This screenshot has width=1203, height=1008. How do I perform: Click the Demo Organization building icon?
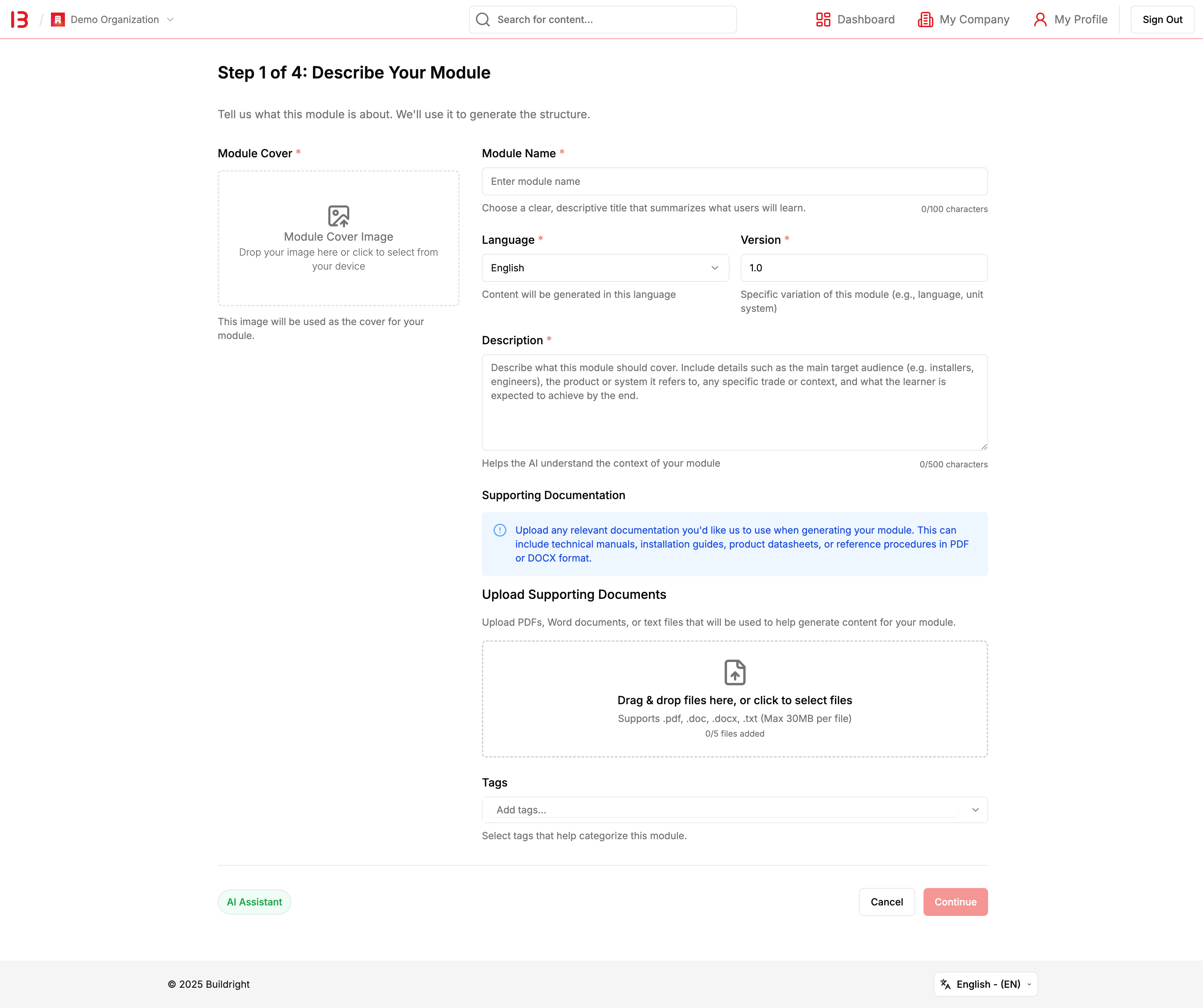click(58, 20)
